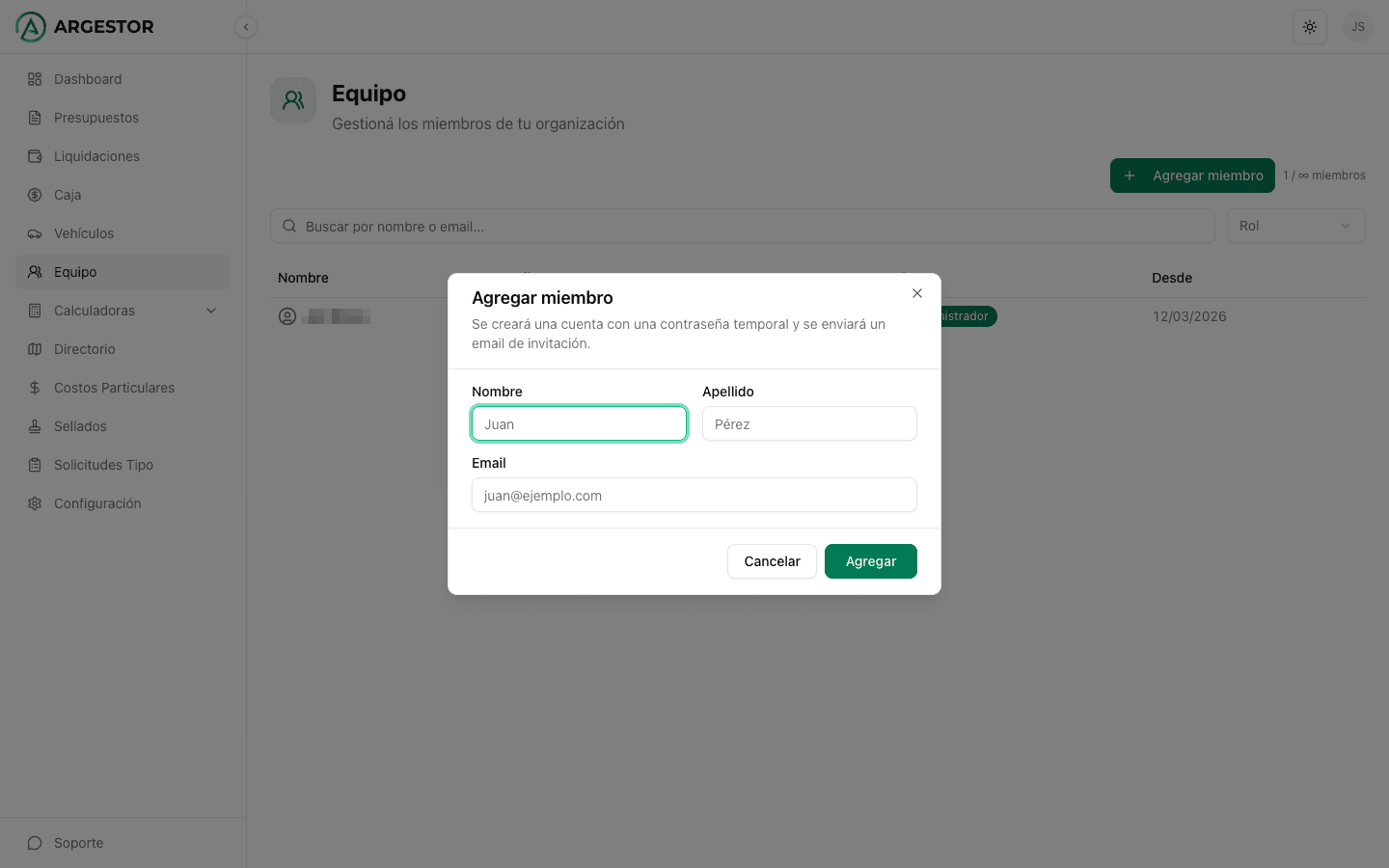Click the Dashboard grid icon in sidebar
This screenshot has height=868, width=1389.
click(x=35, y=79)
